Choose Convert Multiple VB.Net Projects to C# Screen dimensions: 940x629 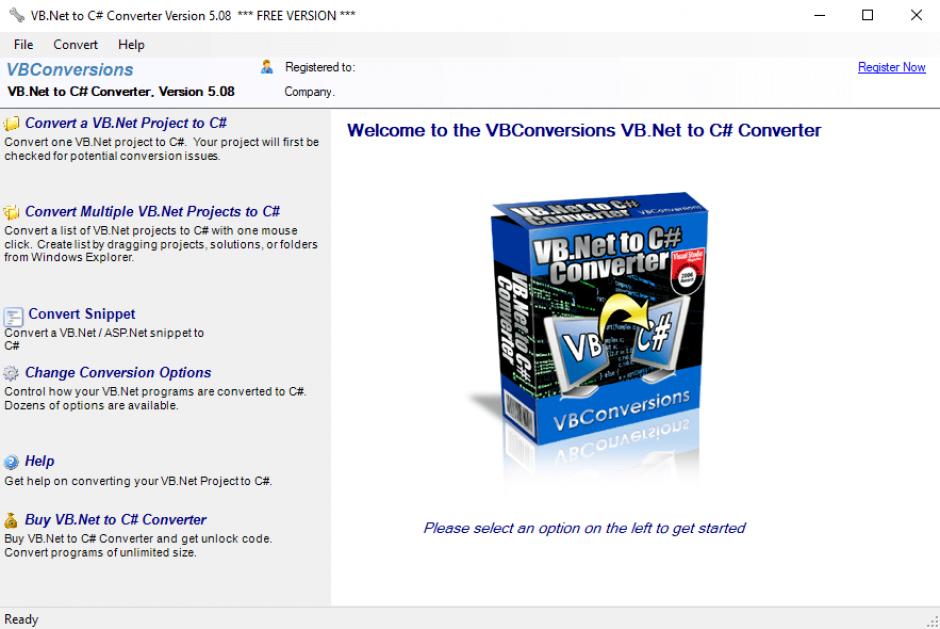(x=152, y=212)
